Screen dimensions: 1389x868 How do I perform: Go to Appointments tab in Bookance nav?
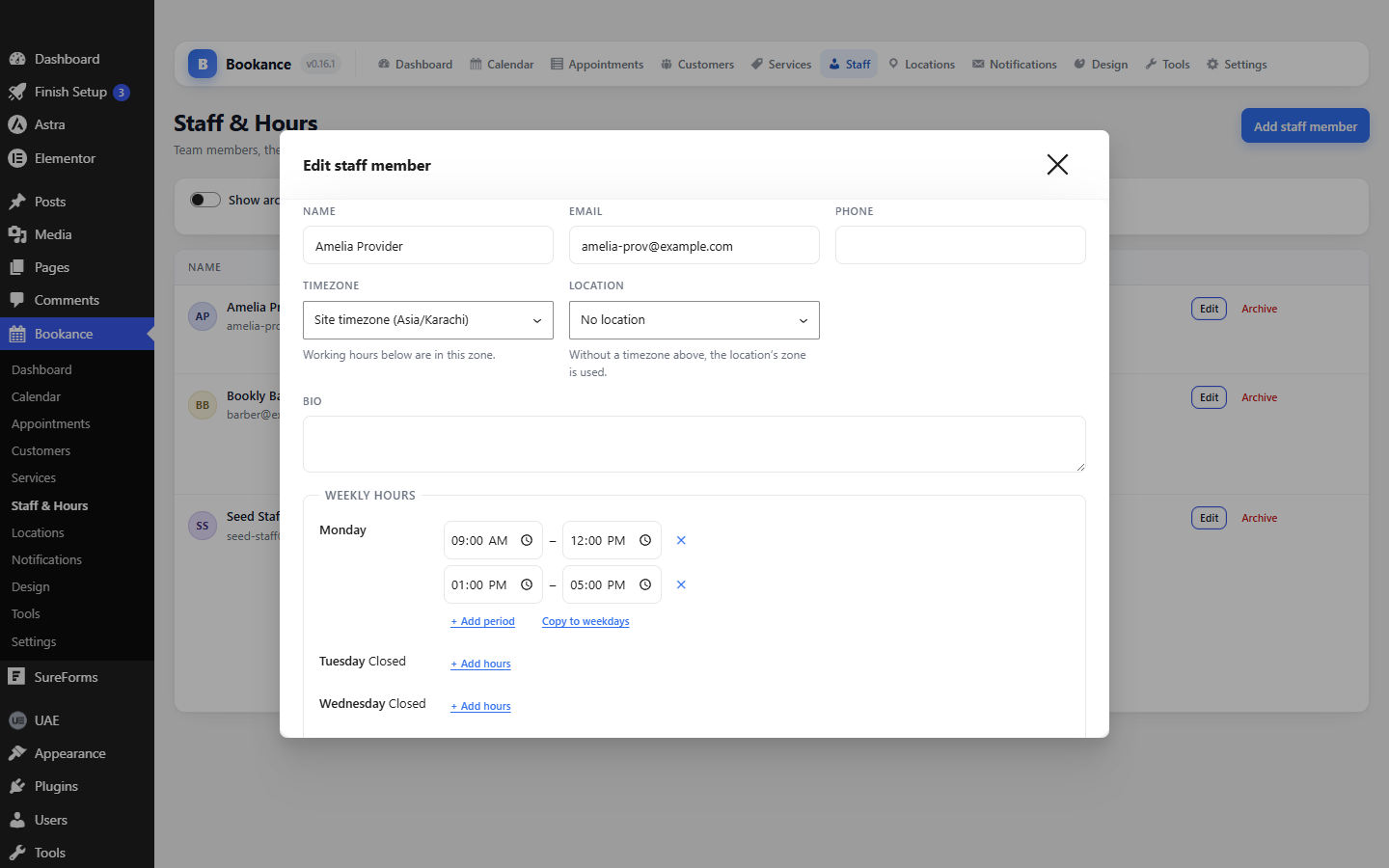pos(597,65)
